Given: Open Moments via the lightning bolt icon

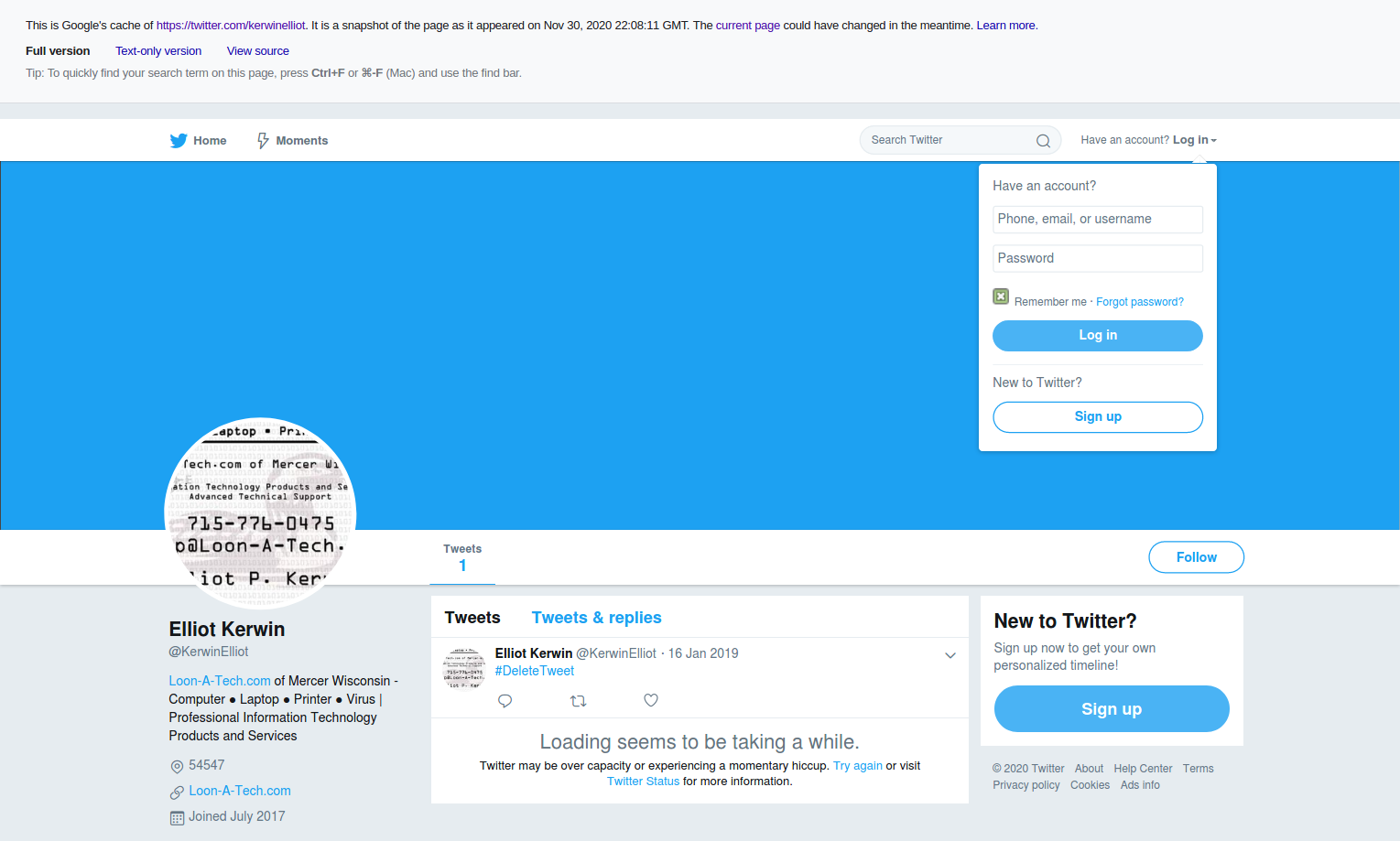Looking at the screenshot, I should pyautogui.click(x=263, y=141).
